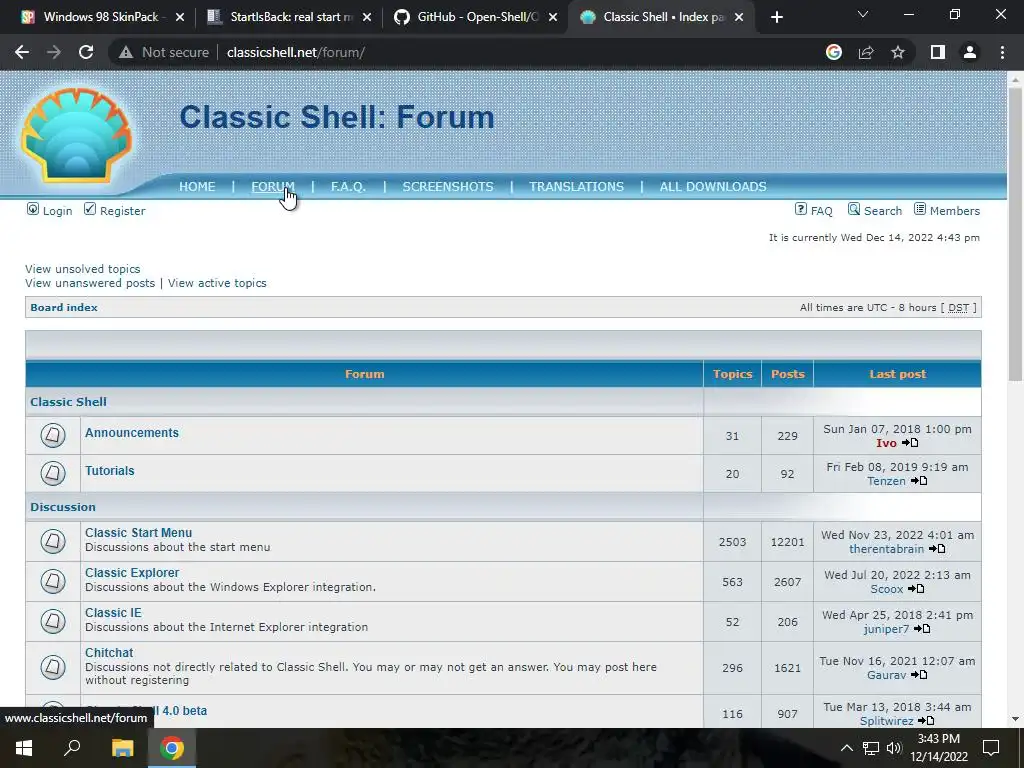
Task: Click the Login link
Action: (x=50, y=210)
